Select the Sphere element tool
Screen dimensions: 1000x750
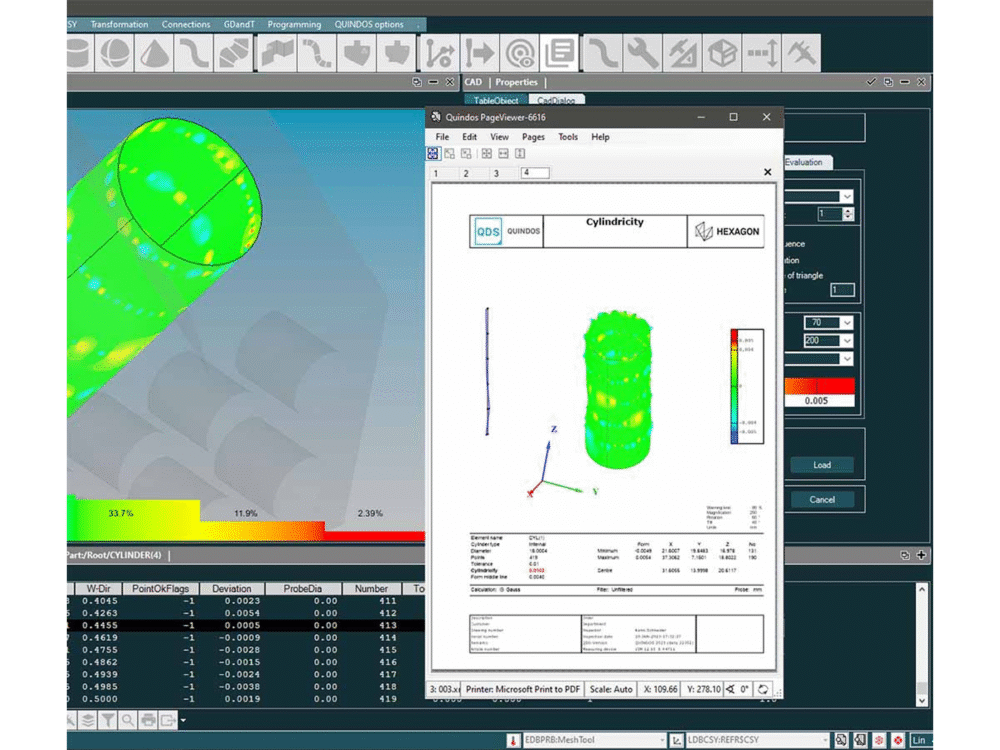tap(115, 52)
